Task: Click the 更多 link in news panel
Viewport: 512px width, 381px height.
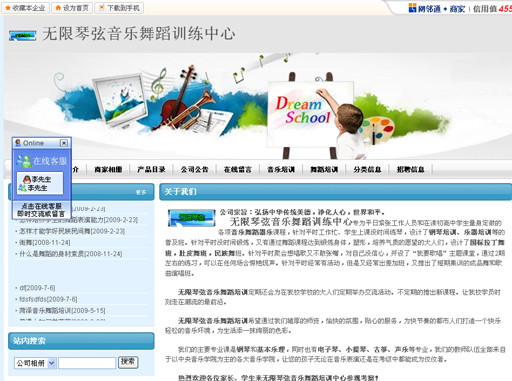Action: [141, 192]
